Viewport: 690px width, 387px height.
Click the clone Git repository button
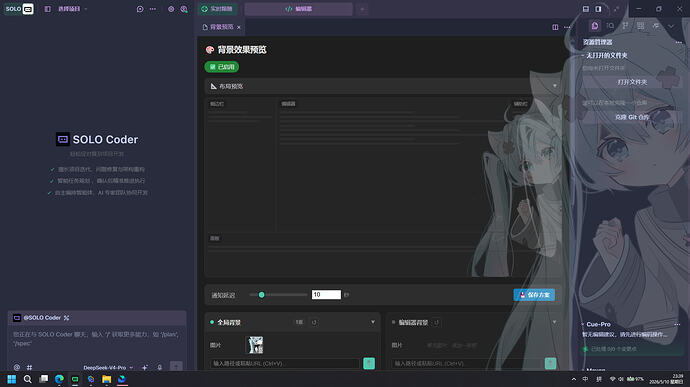tap(632, 117)
